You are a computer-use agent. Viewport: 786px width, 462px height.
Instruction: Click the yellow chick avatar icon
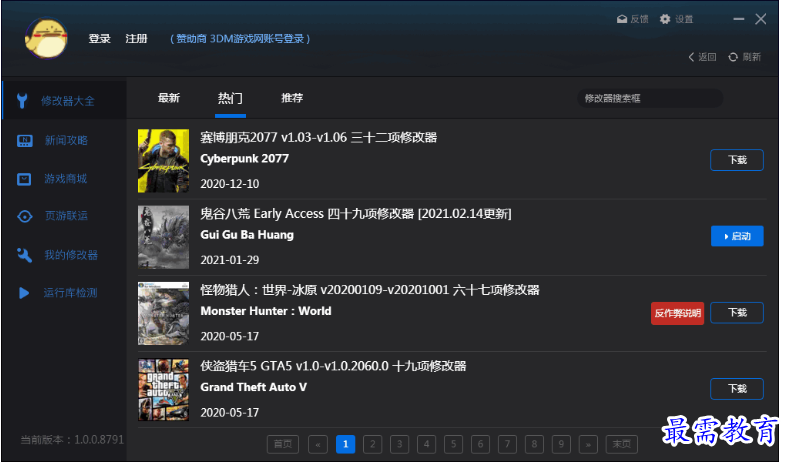click(x=46, y=38)
